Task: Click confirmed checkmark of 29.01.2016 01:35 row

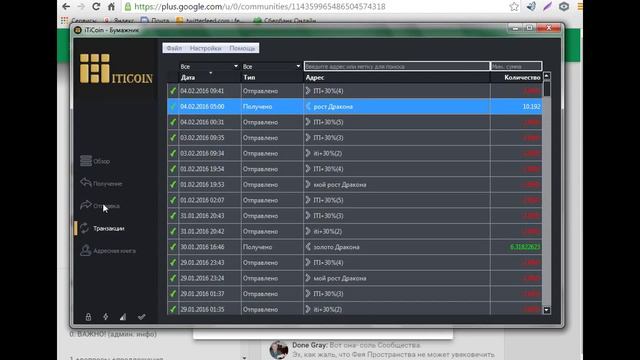Action: 173,309
